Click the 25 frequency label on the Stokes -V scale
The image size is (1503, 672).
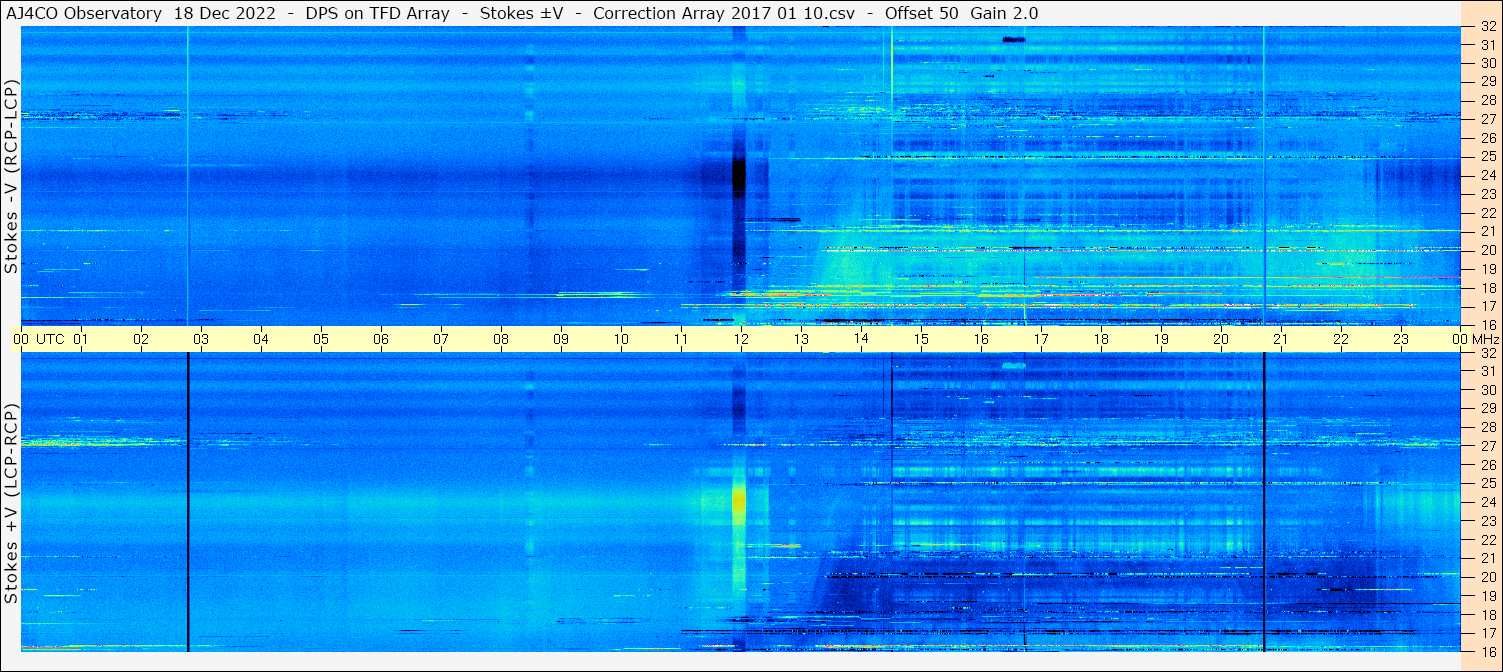click(x=1487, y=157)
